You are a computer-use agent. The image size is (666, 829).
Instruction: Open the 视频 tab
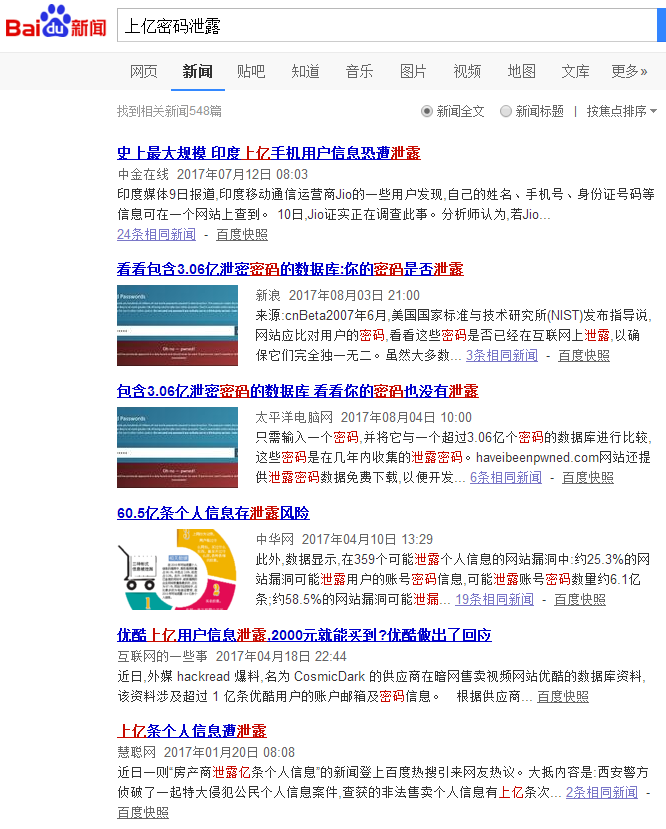[x=467, y=71]
